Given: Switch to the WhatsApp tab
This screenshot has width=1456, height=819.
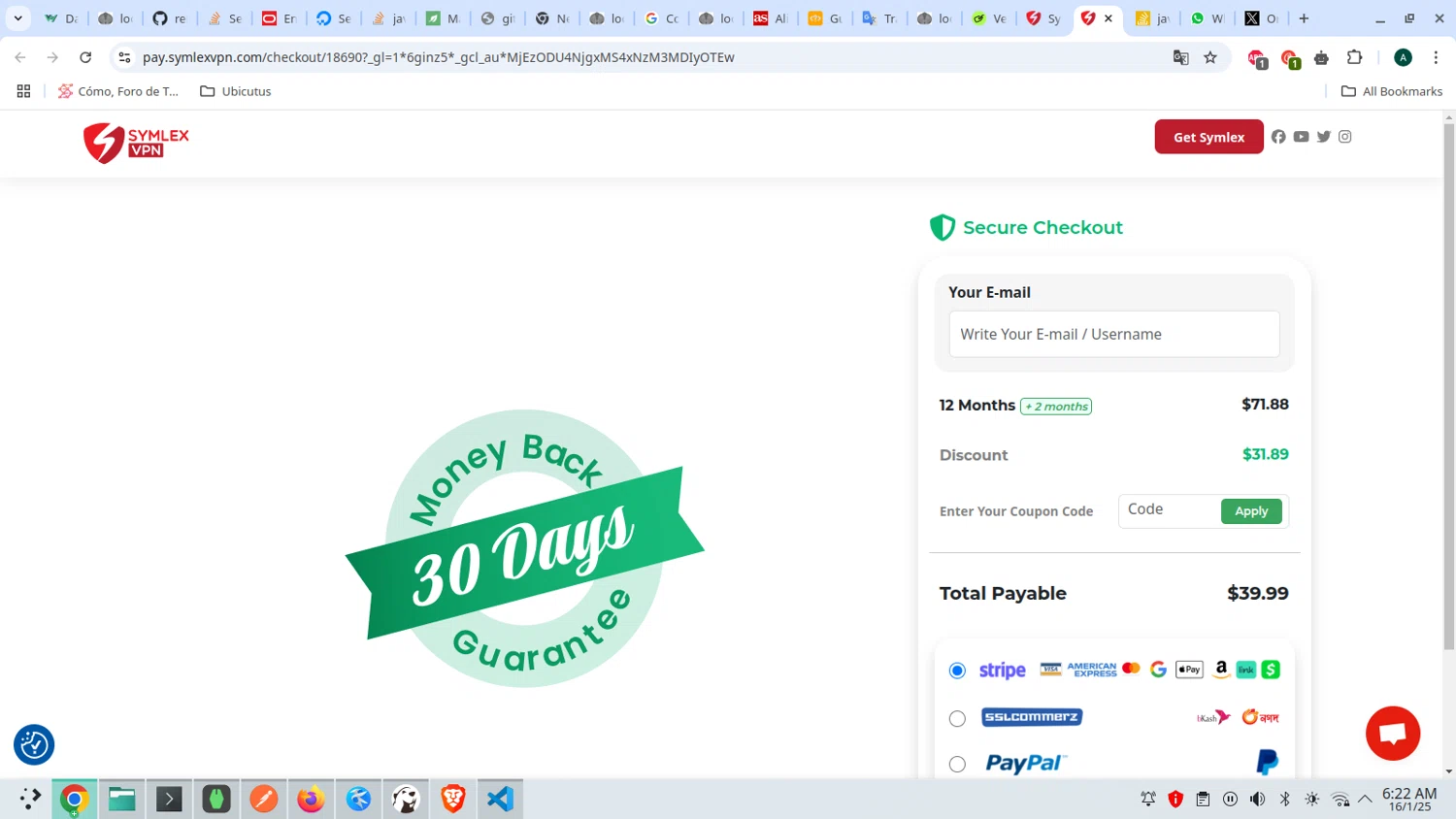Looking at the screenshot, I should pos(1207,18).
